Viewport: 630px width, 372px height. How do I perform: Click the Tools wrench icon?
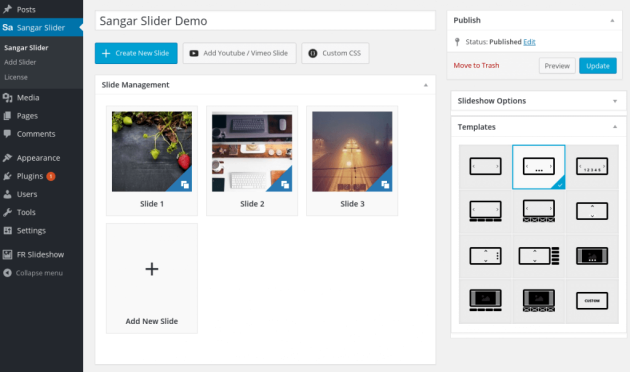pos(7,212)
